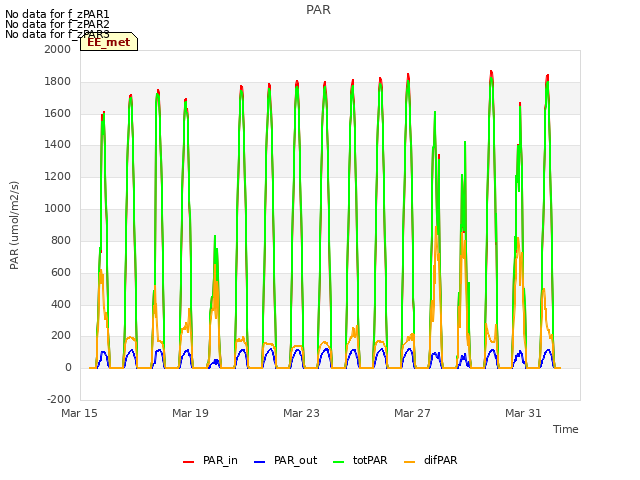The width and height of the screenshot is (640, 480).
Task: Toggle totPAR series in legend
Action: tap(360, 460)
